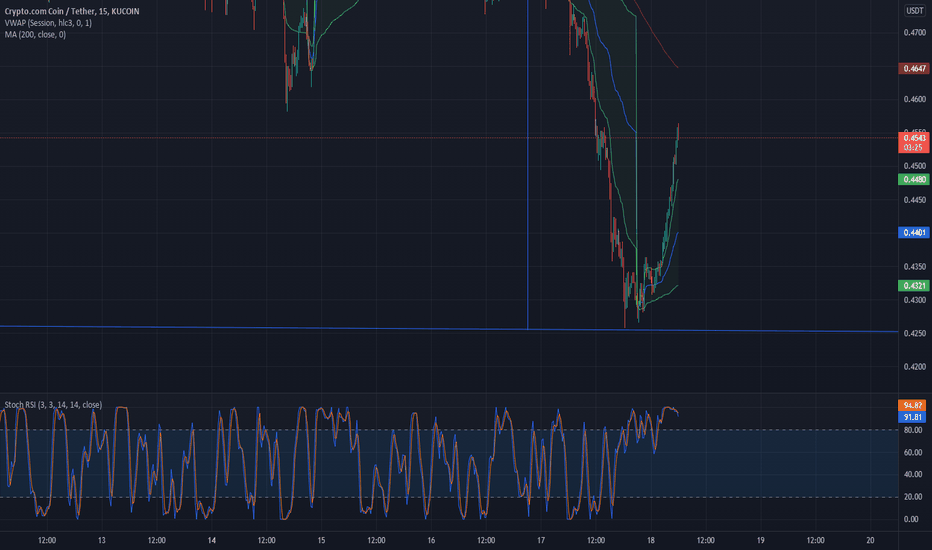
Task: Click the 0.4500 price axis tick
Action: pos(915,166)
